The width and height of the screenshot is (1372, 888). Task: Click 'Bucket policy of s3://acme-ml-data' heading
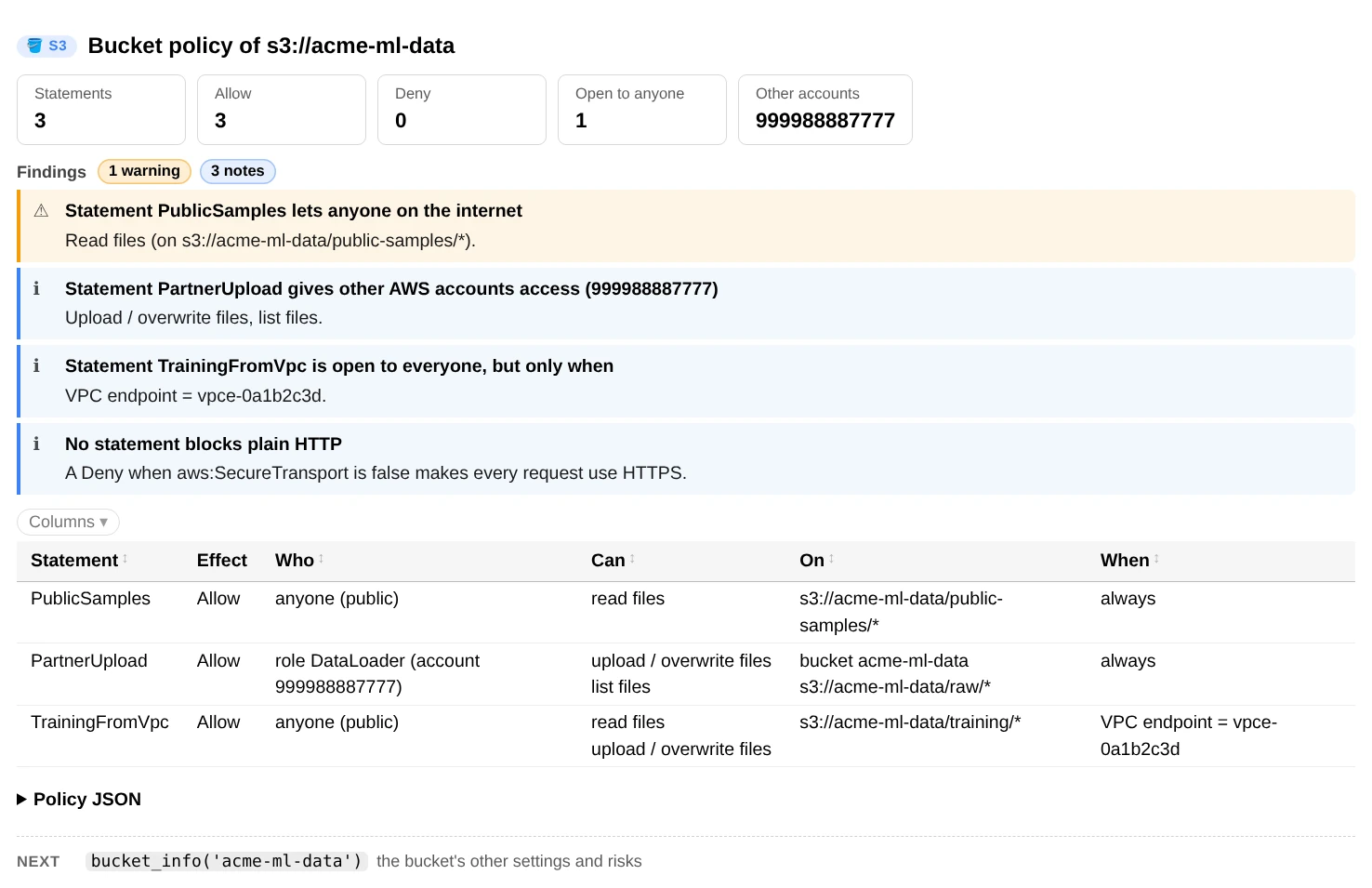coord(271,46)
